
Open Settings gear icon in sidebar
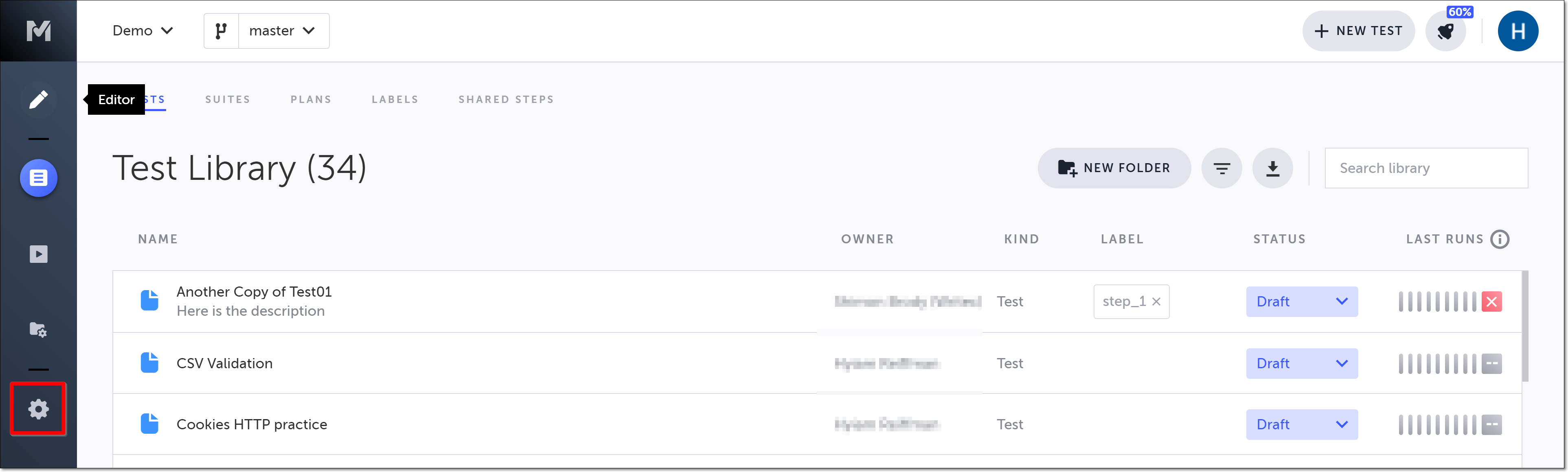38,409
